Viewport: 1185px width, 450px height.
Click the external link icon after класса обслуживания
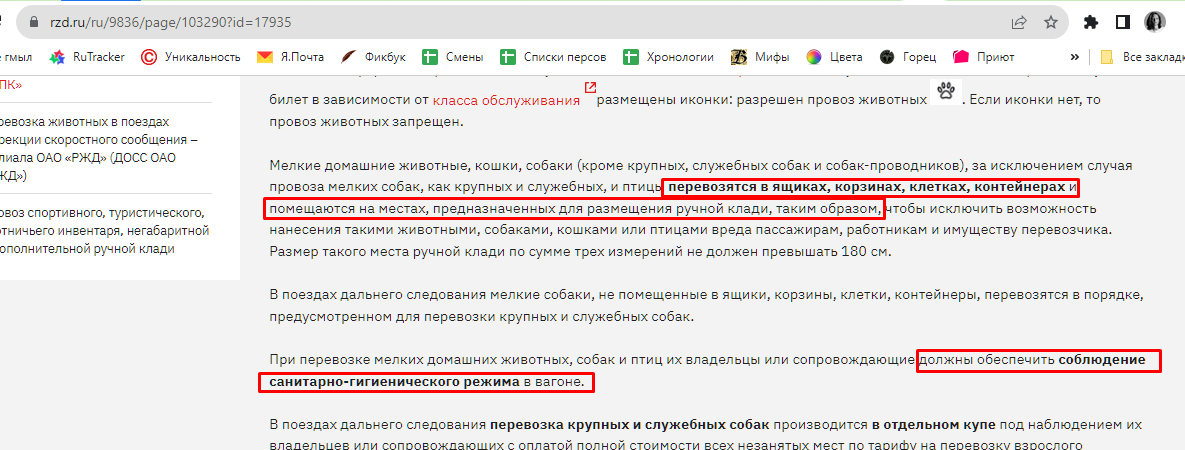[x=589, y=88]
